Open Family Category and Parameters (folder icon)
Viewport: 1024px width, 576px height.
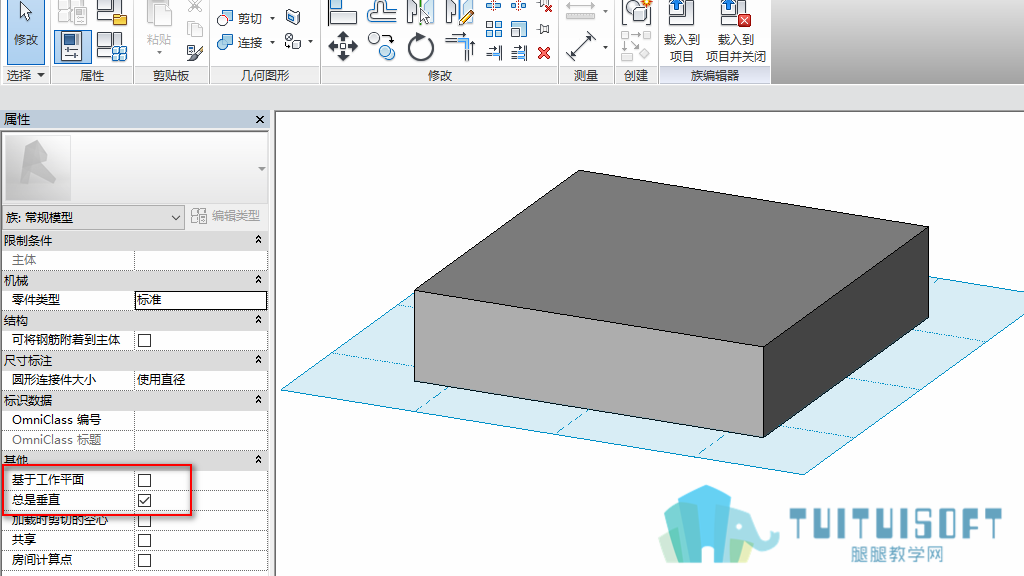[112, 12]
